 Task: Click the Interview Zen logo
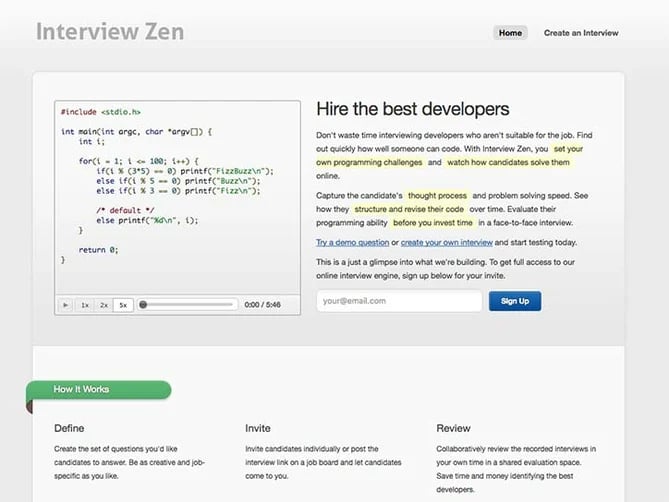point(110,32)
